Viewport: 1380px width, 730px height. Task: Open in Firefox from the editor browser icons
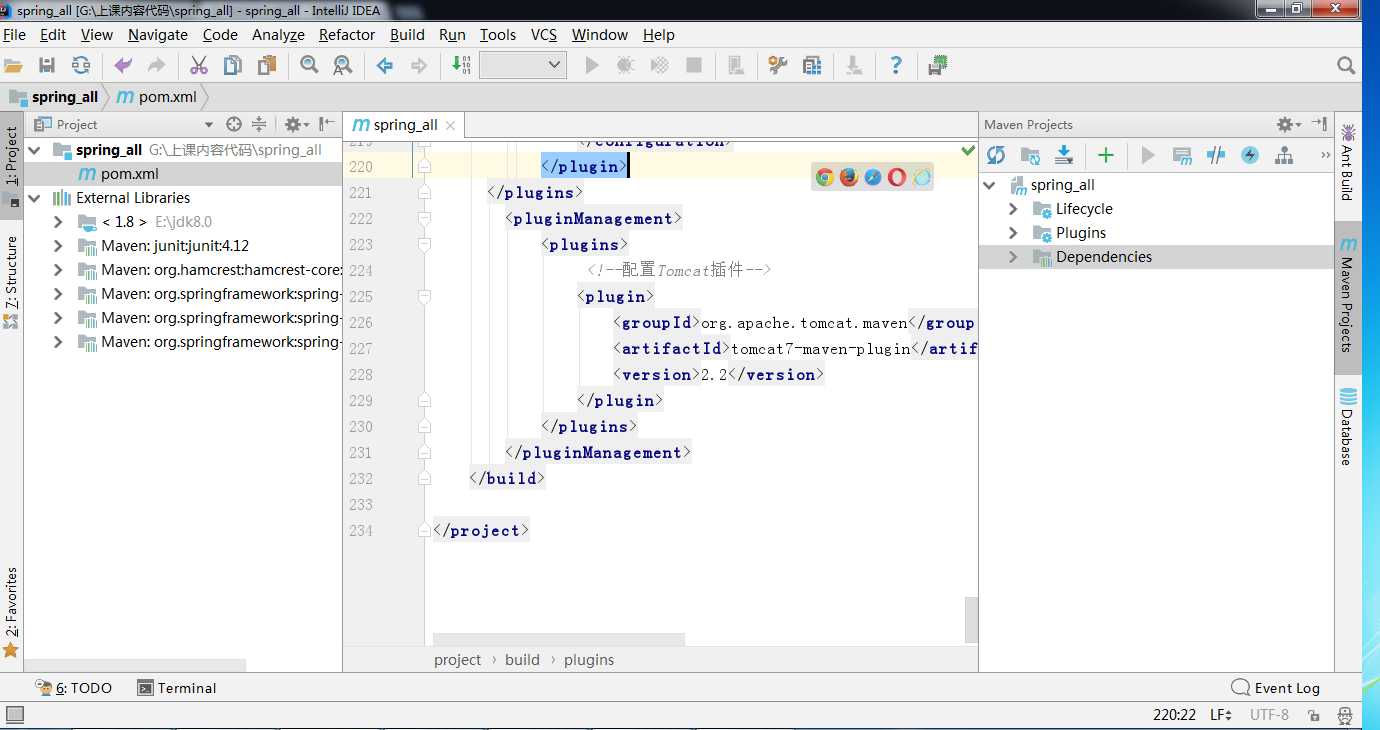(849, 177)
